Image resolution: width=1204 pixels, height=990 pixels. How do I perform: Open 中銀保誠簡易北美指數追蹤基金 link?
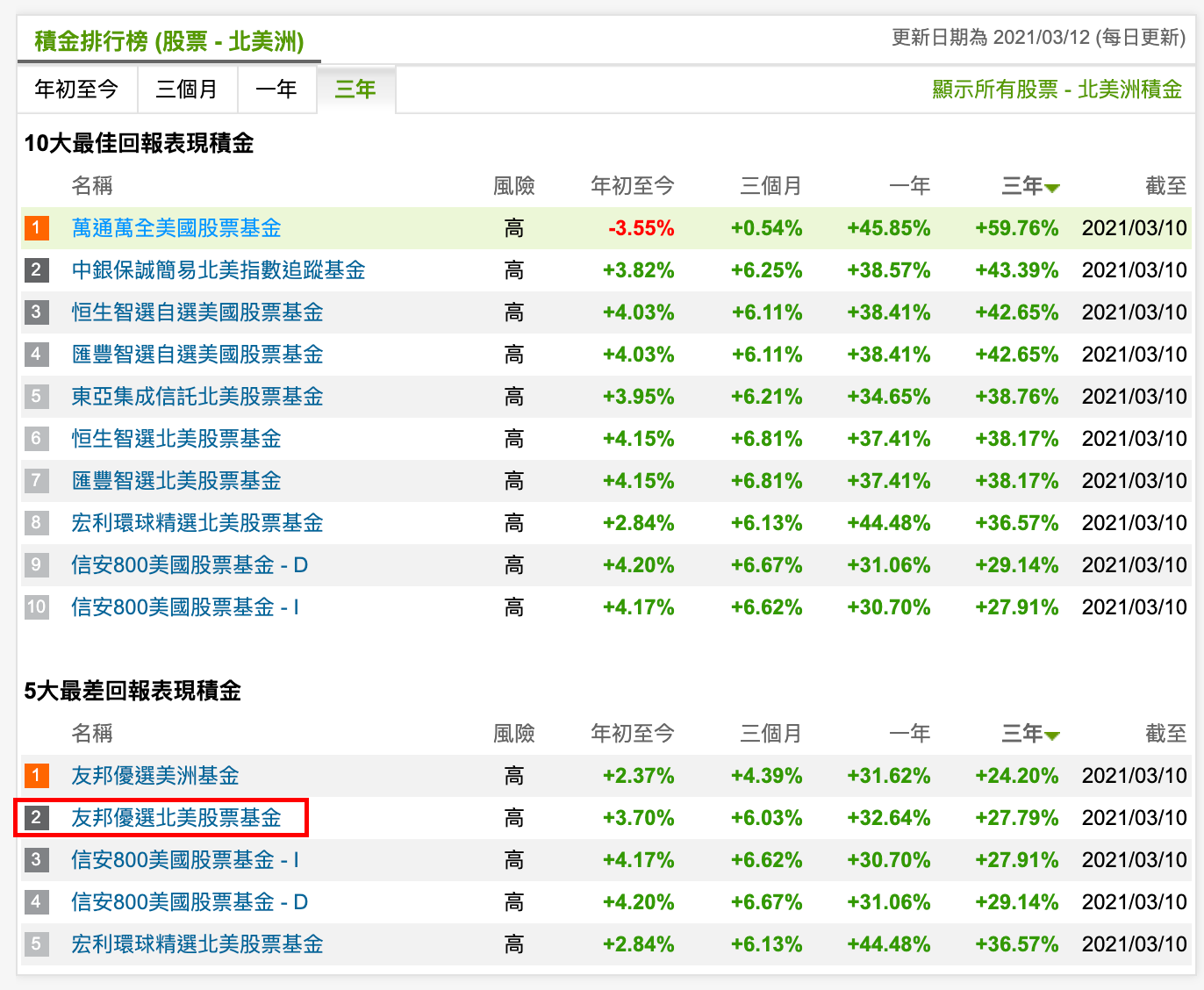coord(219,270)
